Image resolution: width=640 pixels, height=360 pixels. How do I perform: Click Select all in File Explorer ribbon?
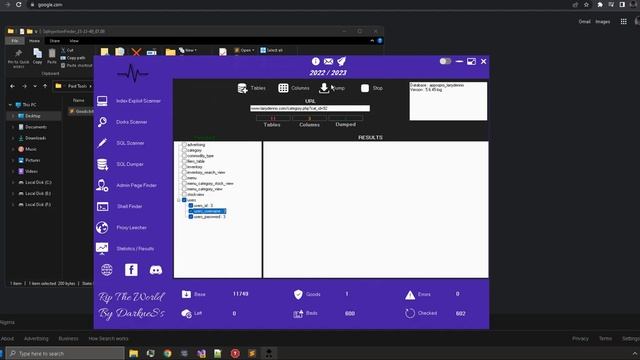271,50
